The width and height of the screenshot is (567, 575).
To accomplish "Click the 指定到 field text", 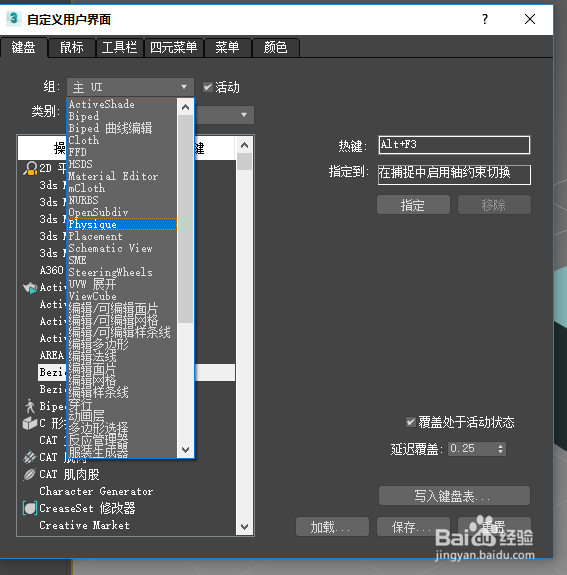I will [454, 175].
